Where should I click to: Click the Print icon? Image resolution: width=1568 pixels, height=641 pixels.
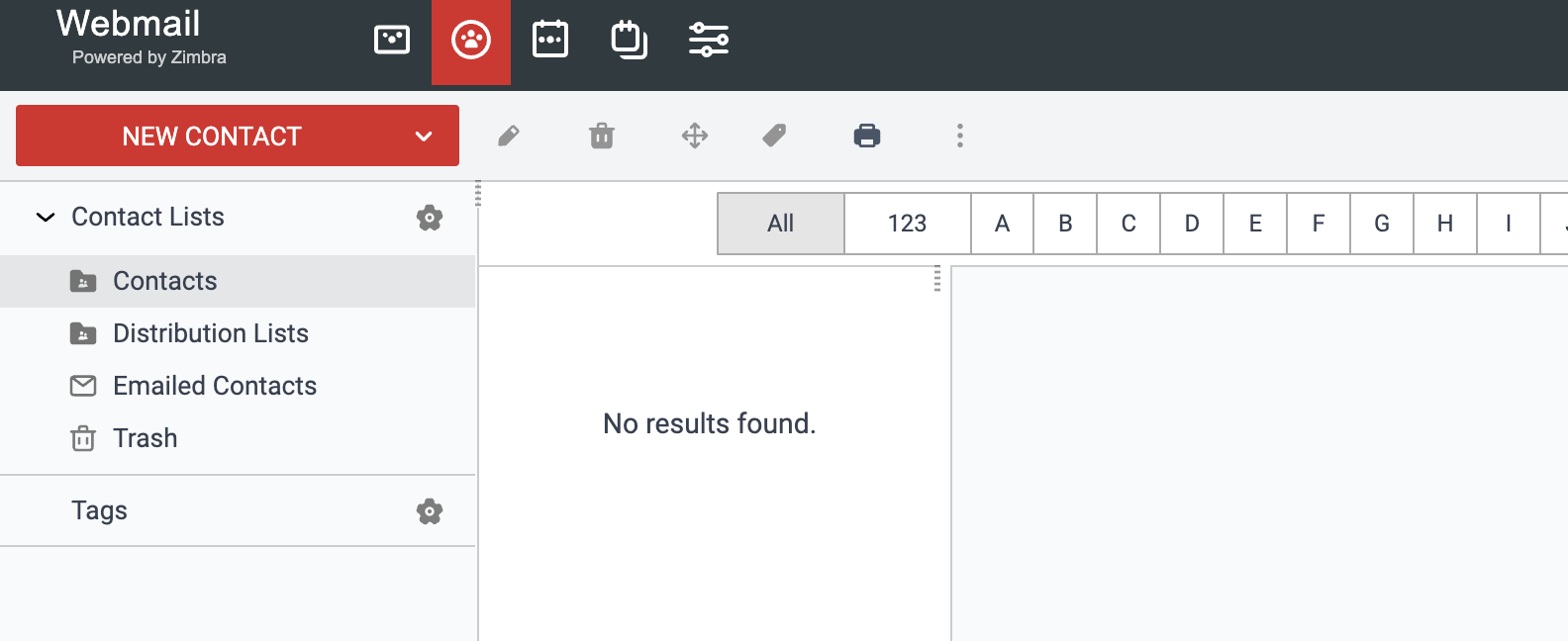867,136
